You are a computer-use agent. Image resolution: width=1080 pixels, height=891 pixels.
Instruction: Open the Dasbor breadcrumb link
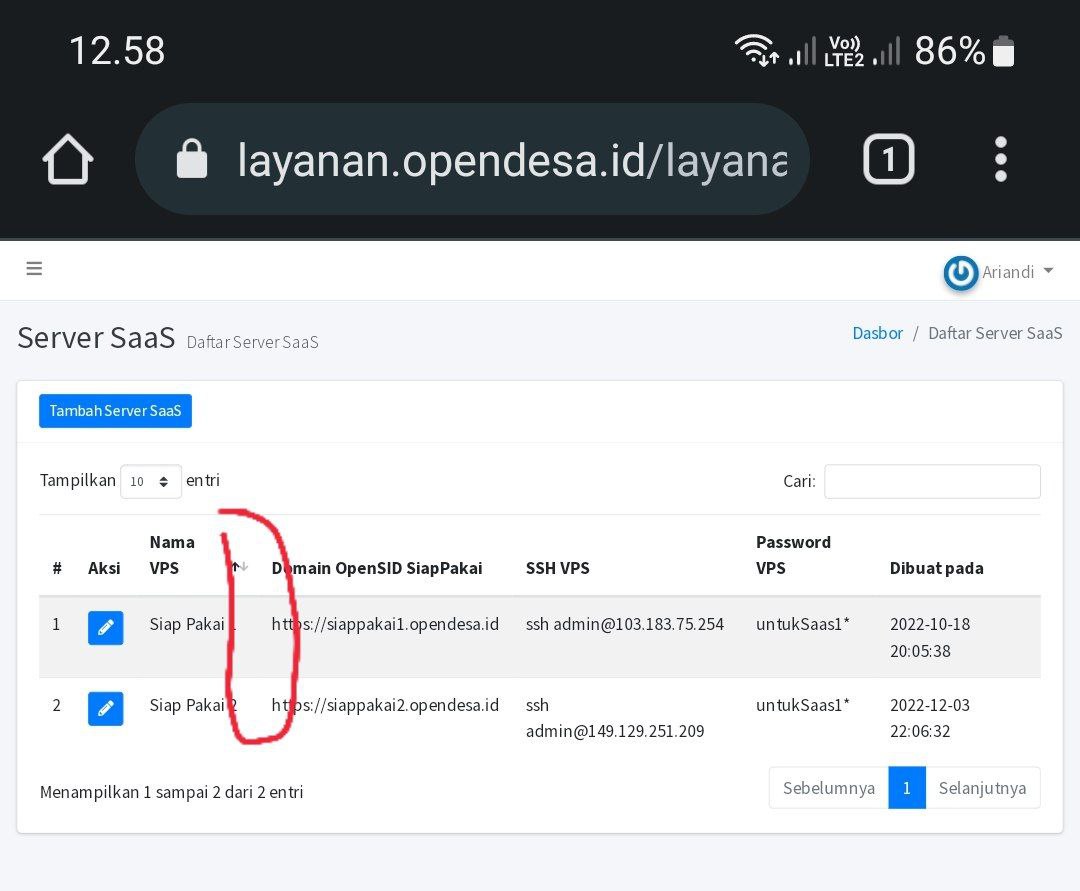coord(877,333)
